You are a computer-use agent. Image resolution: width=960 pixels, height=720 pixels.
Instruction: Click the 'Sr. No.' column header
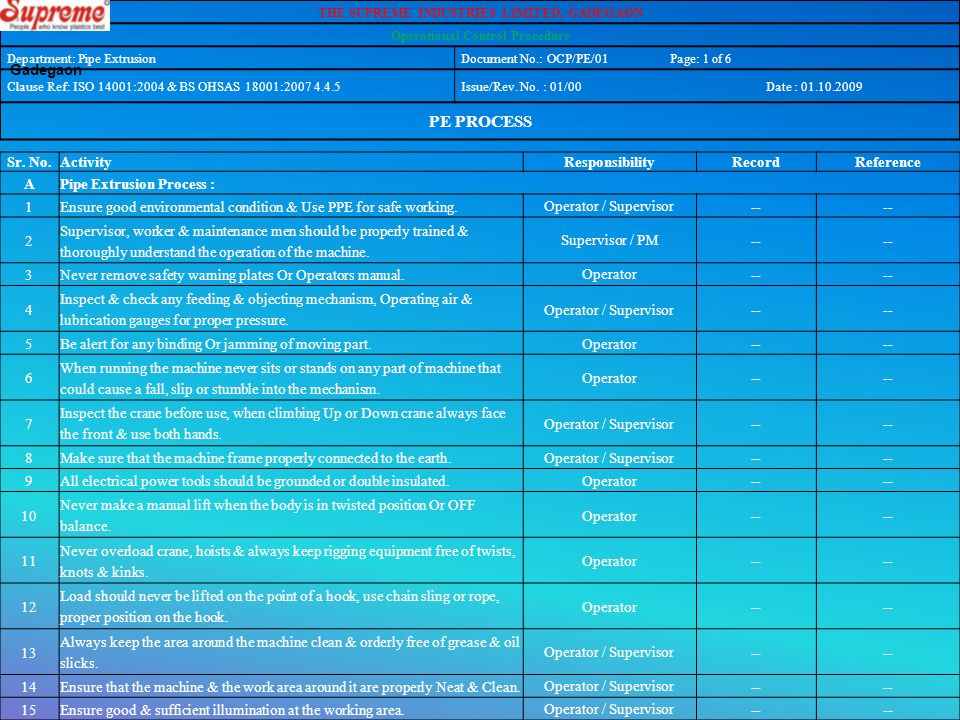(29, 162)
